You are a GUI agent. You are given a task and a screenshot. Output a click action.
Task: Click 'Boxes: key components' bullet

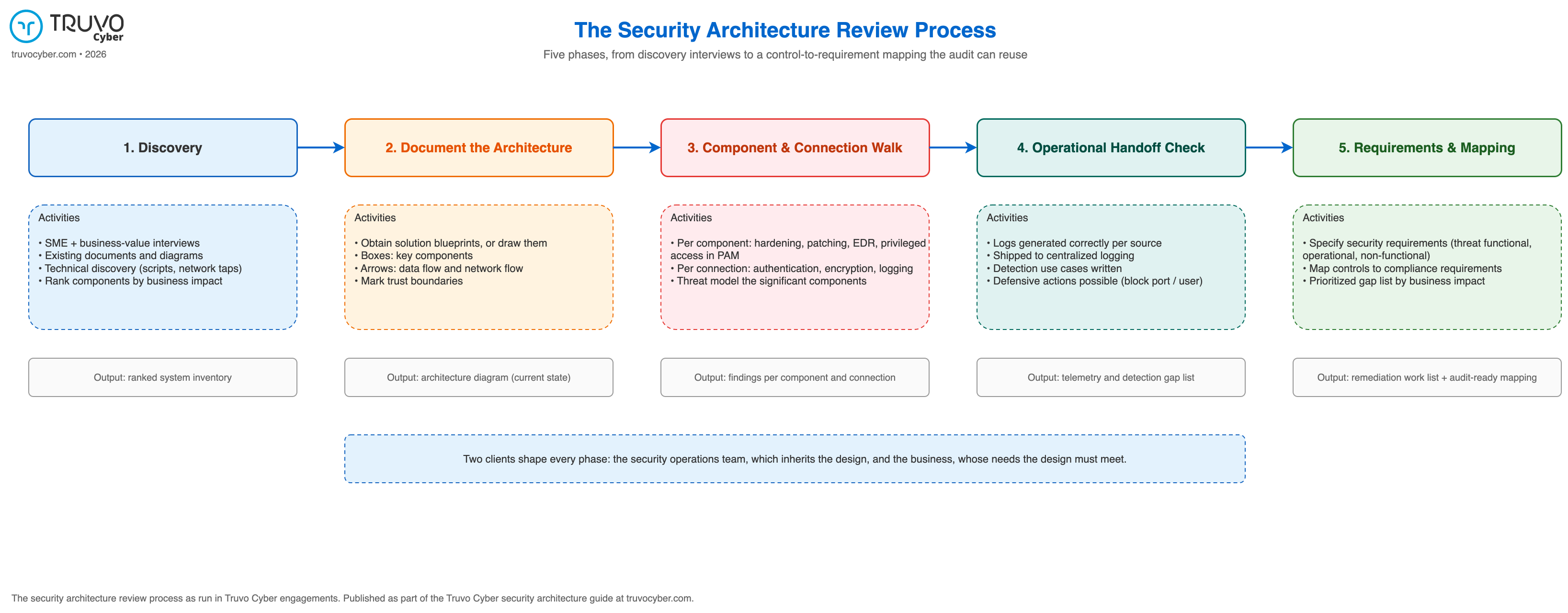tap(413, 256)
